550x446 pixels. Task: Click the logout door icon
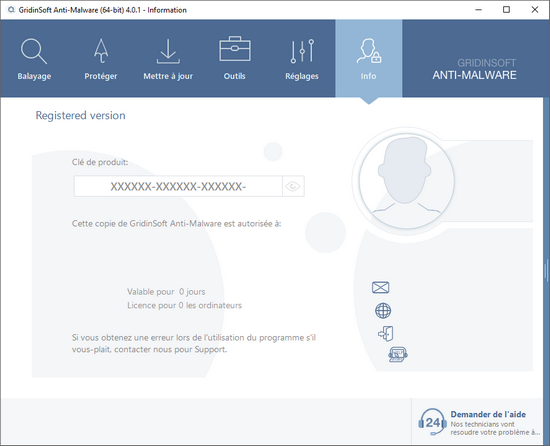[386, 333]
